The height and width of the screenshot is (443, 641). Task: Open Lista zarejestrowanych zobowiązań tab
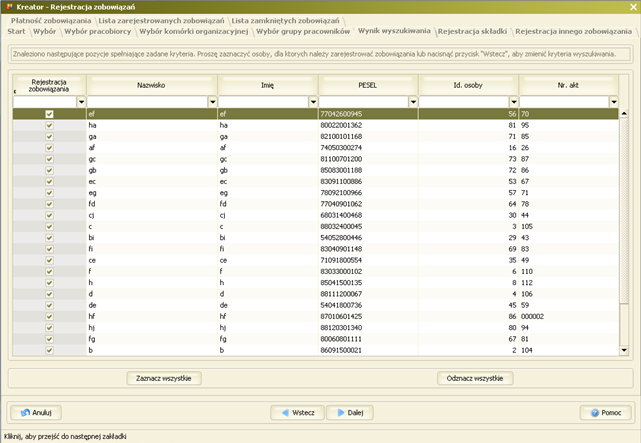click(161, 20)
